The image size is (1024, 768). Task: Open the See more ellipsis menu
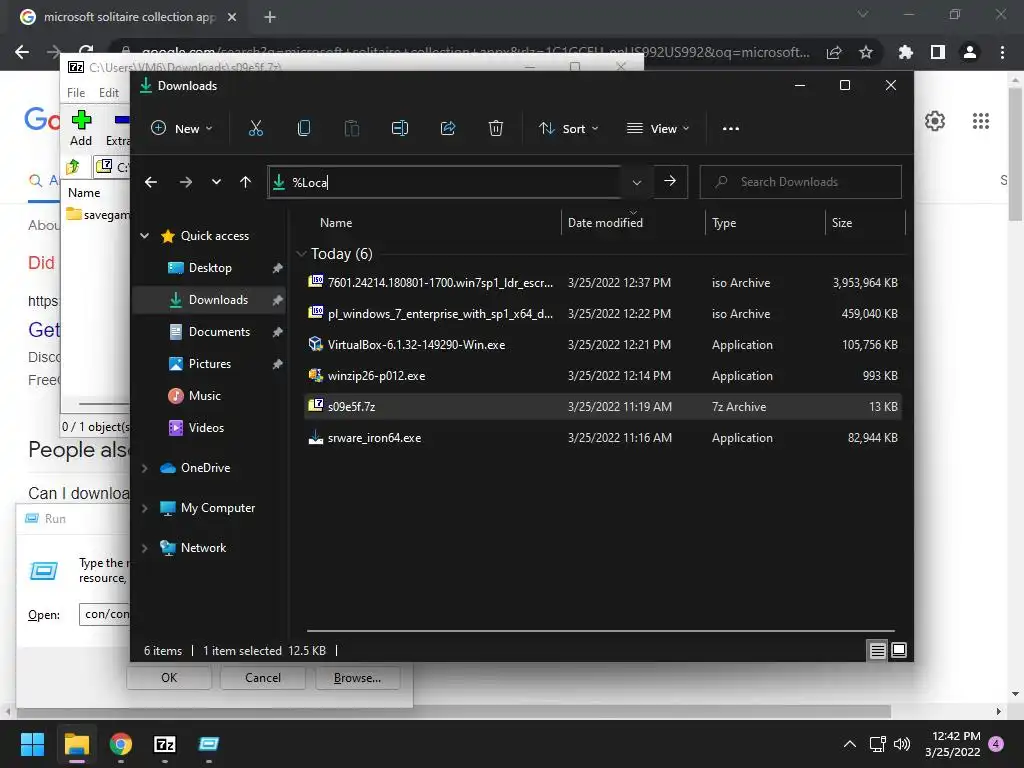(x=731, y=129)
